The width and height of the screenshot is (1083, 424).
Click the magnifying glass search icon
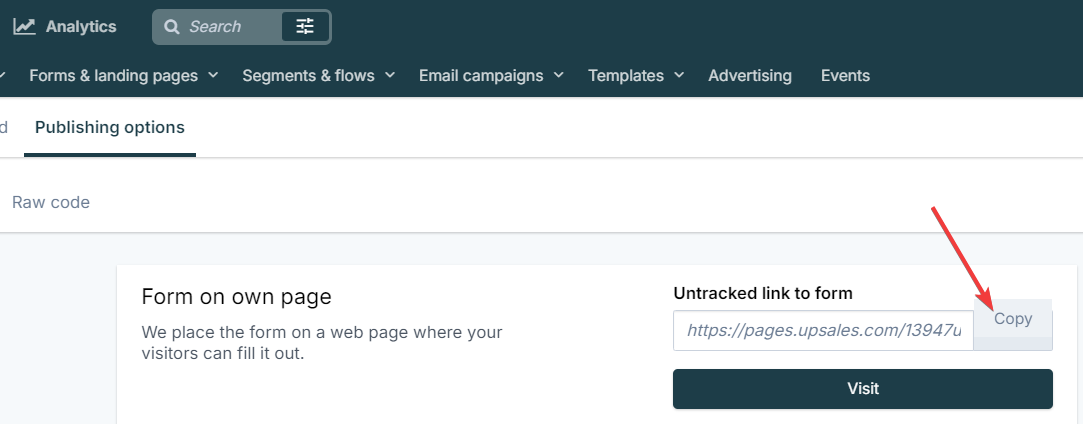[171, 27]
